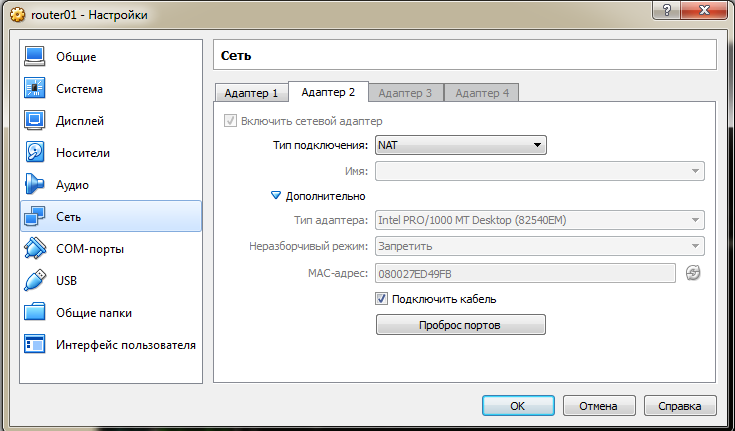
Task: Close the router01 settings window
Action: pyautogui.click(x=704, y=9)
